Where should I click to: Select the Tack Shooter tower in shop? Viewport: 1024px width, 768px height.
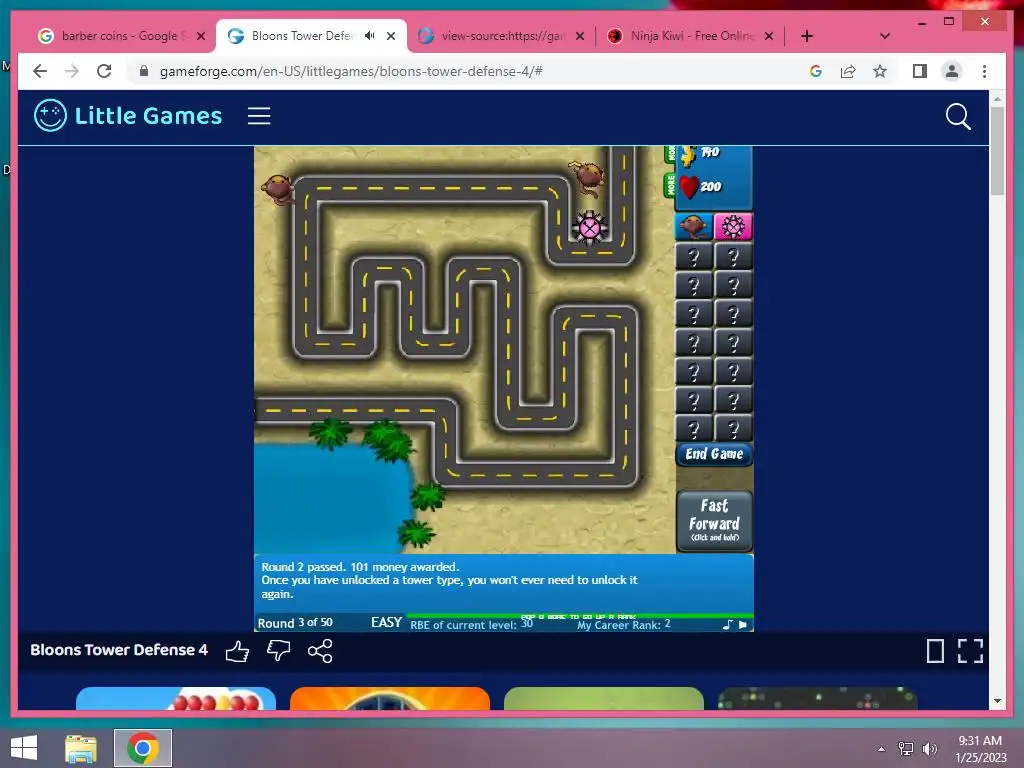(x=733, y=227)
